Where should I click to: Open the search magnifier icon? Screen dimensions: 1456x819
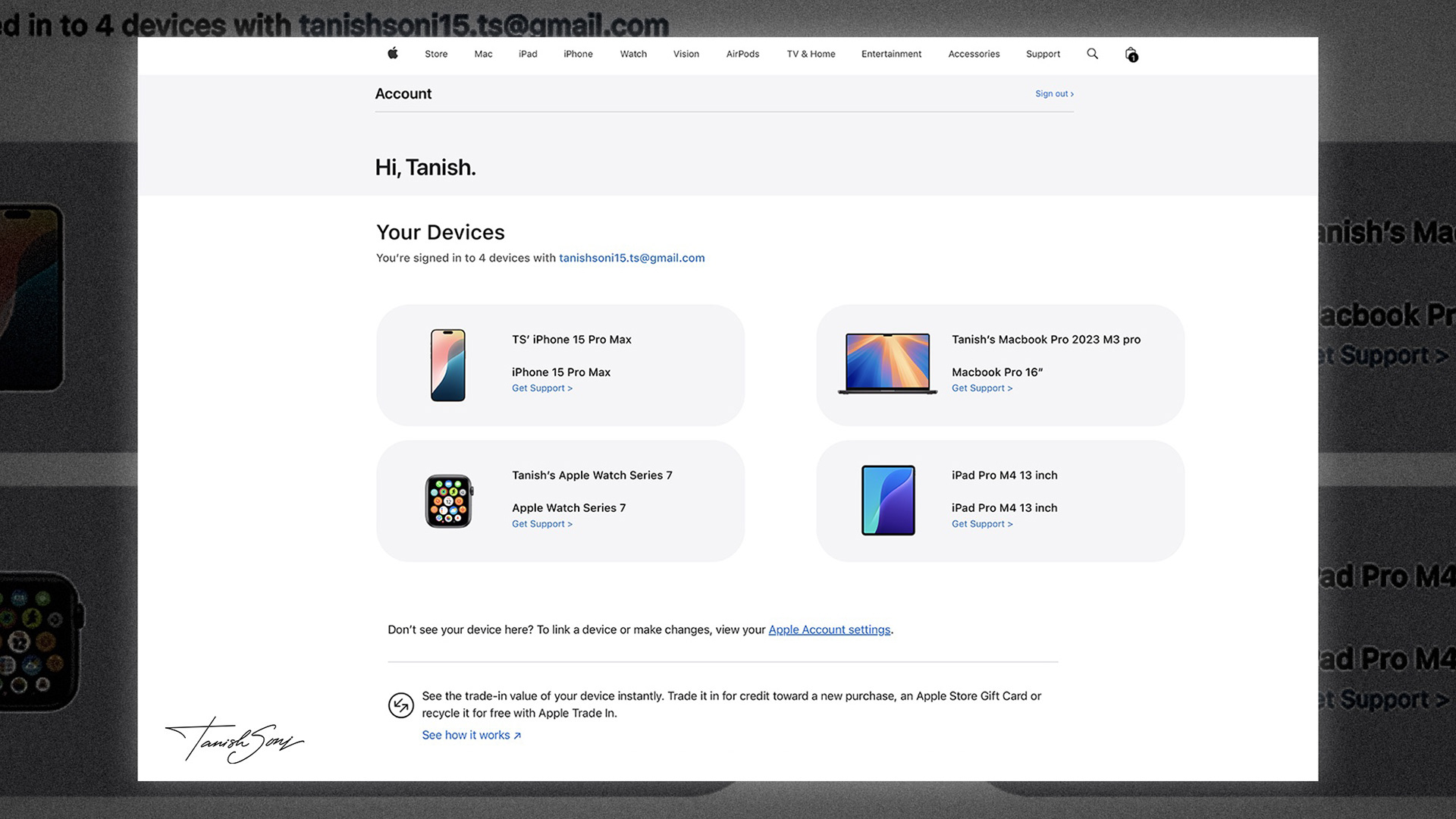[1092, 54]
